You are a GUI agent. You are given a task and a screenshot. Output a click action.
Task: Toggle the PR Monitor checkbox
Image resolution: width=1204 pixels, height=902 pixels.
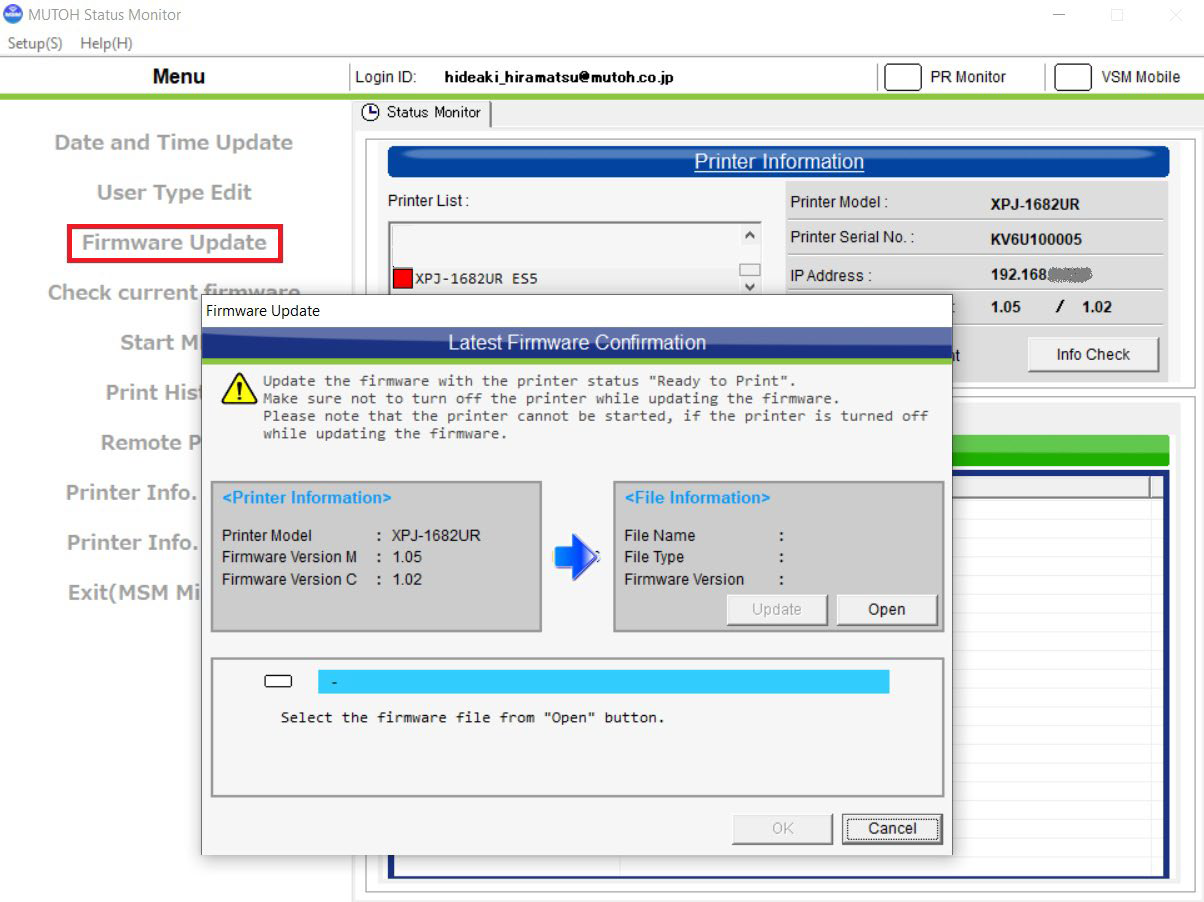902,77
